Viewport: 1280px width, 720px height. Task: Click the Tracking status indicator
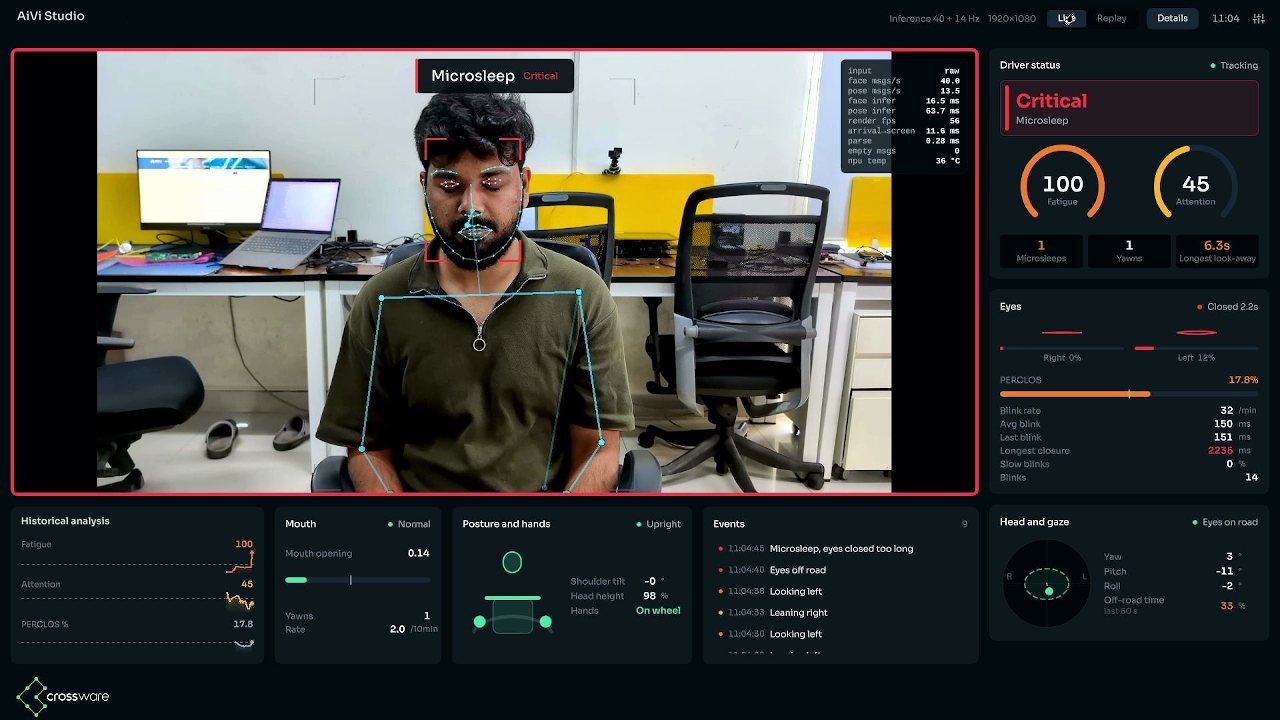pos(1234,66)
